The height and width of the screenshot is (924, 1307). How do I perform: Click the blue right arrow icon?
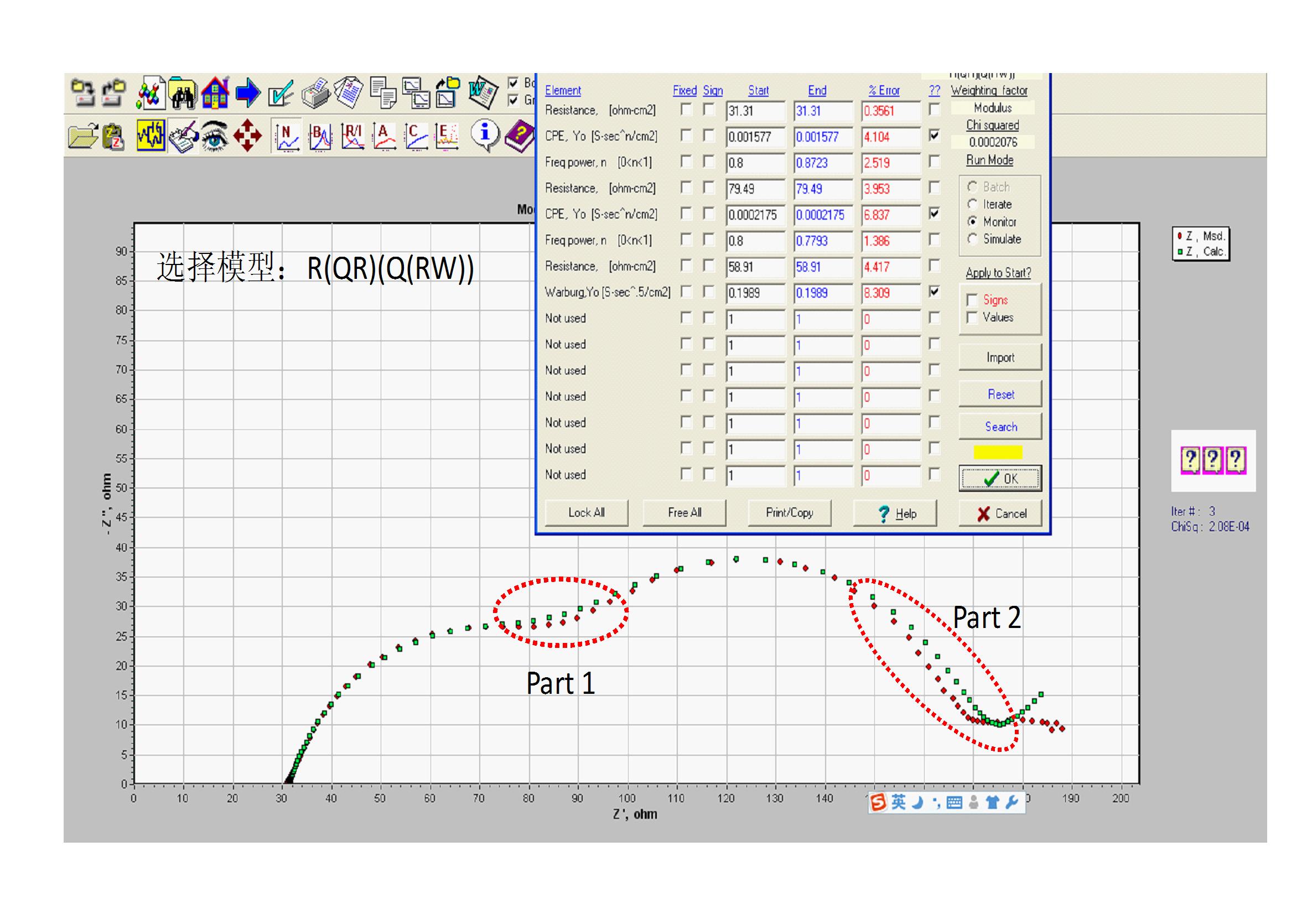click(x=248, y=94)
